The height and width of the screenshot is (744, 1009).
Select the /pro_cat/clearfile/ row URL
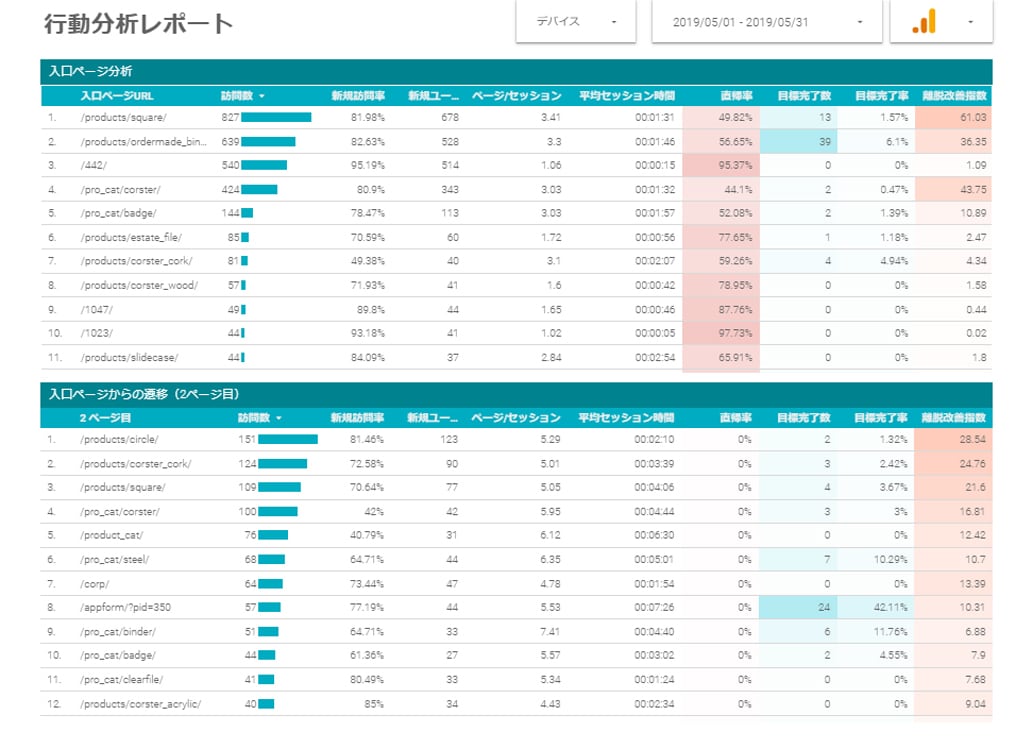coord(122,680)
